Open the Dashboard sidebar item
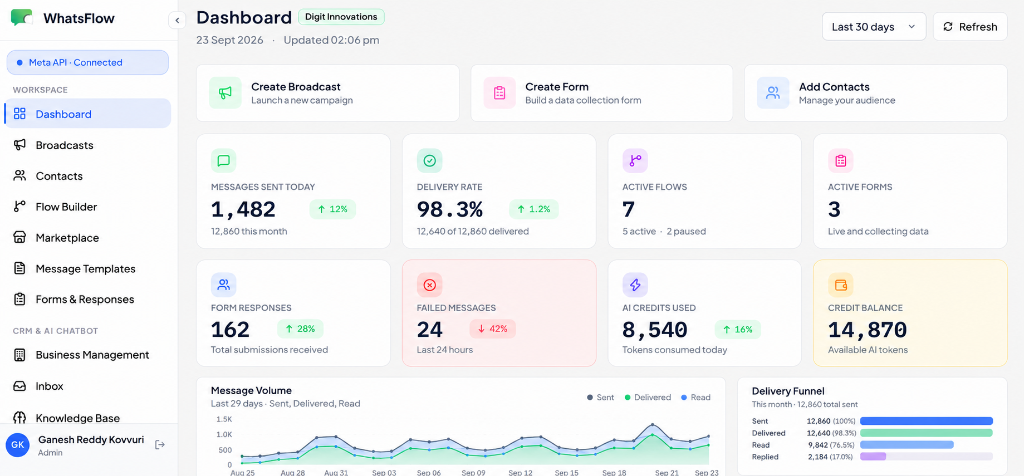This screenshot has height=476, width=1024. (x=88, y=114)
